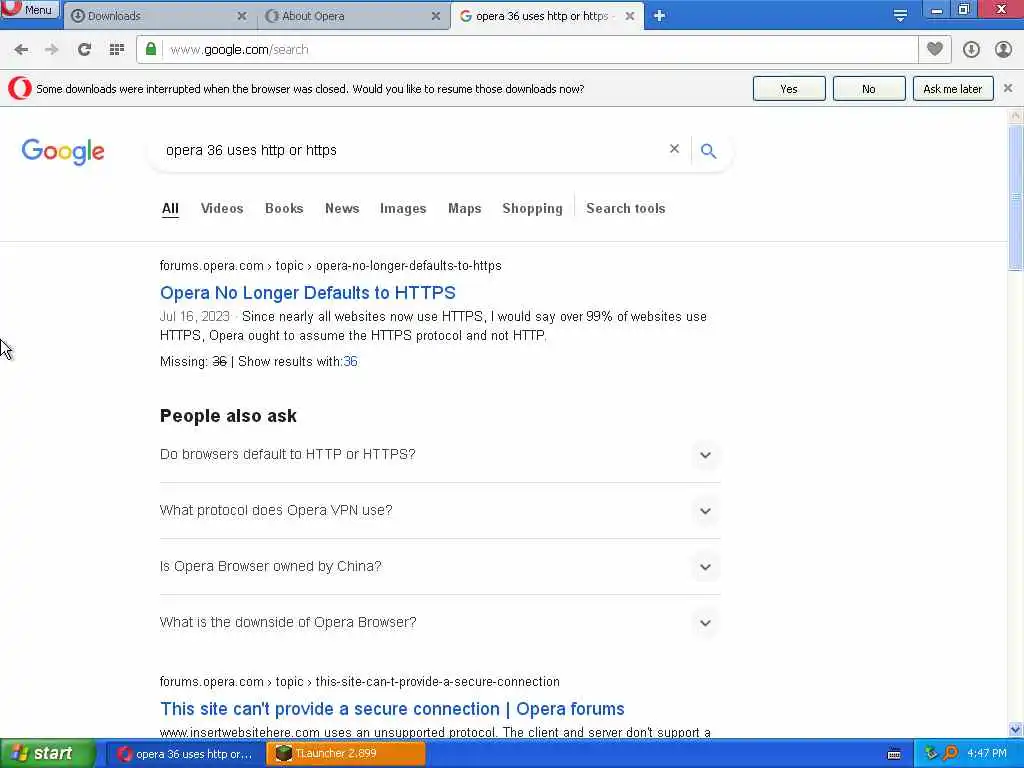This screenshot has height=768, width=1024.
Task: Switch to Images results
Action: 403,208
